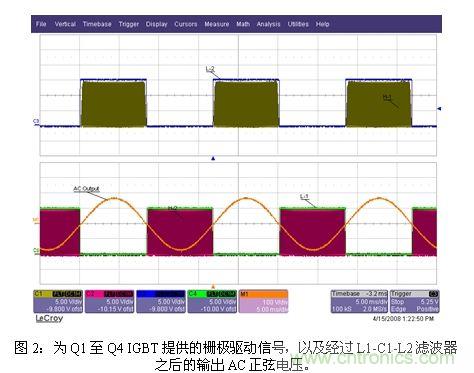Click the L-2 label on upper grid
The image size is (474, 373).
[x=210, y=69]
